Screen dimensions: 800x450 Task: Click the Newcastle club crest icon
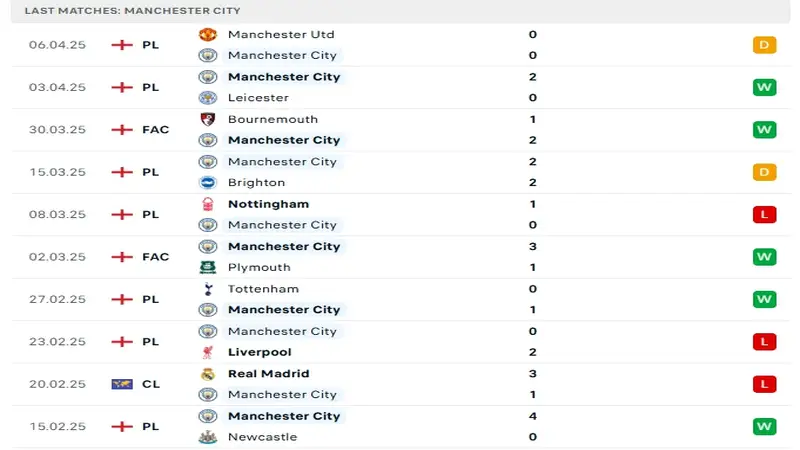point(208,437)
